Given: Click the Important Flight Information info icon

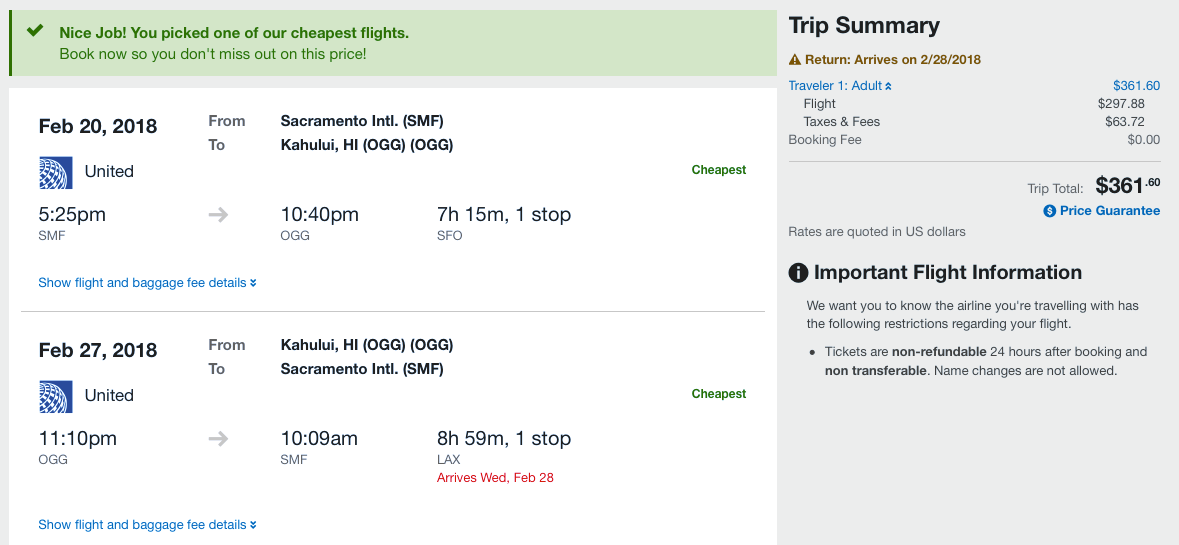Looking at the screenshot, I should 798,273.
